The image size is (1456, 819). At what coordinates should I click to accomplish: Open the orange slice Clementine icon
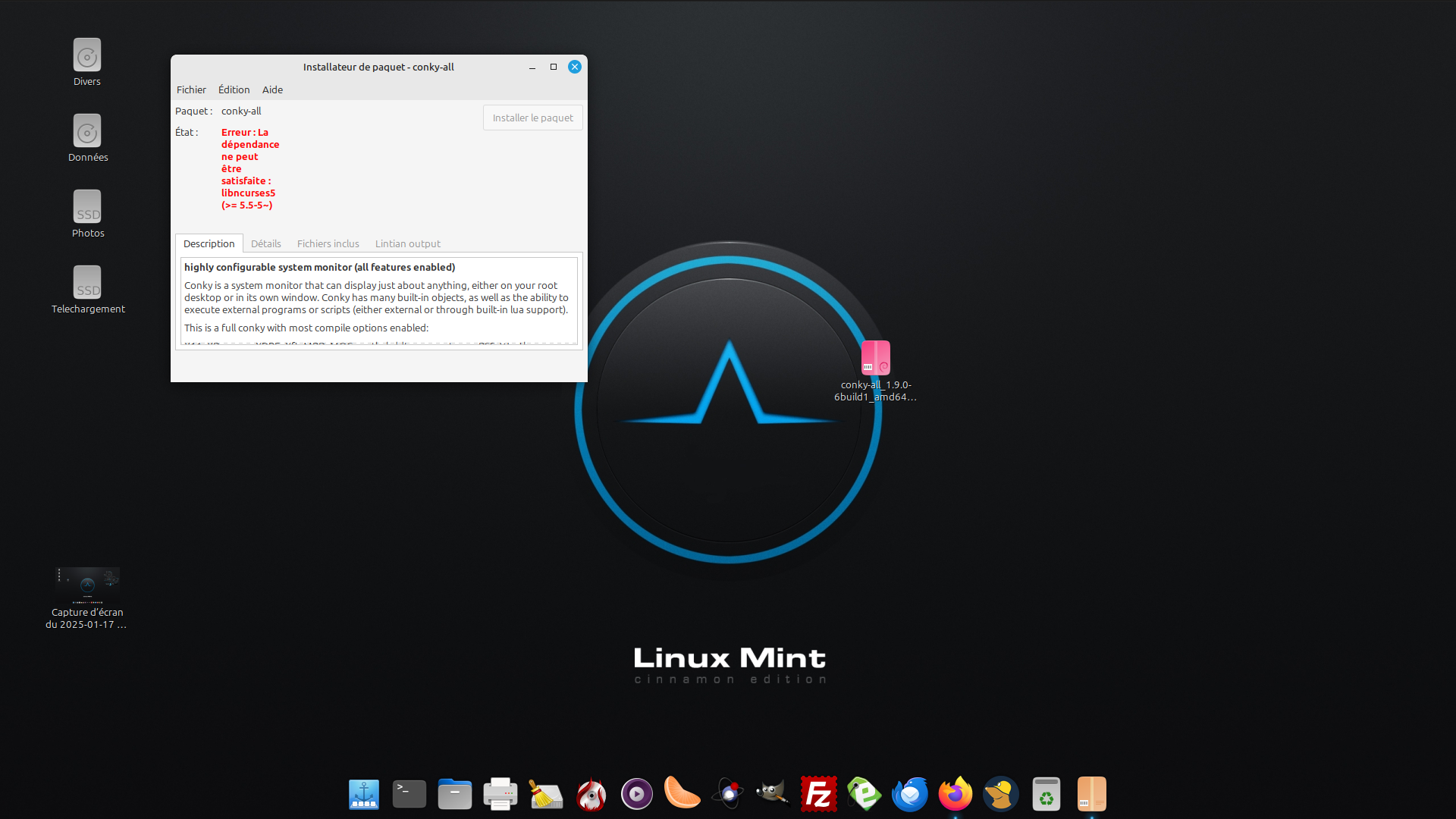[x=682, y=792]
